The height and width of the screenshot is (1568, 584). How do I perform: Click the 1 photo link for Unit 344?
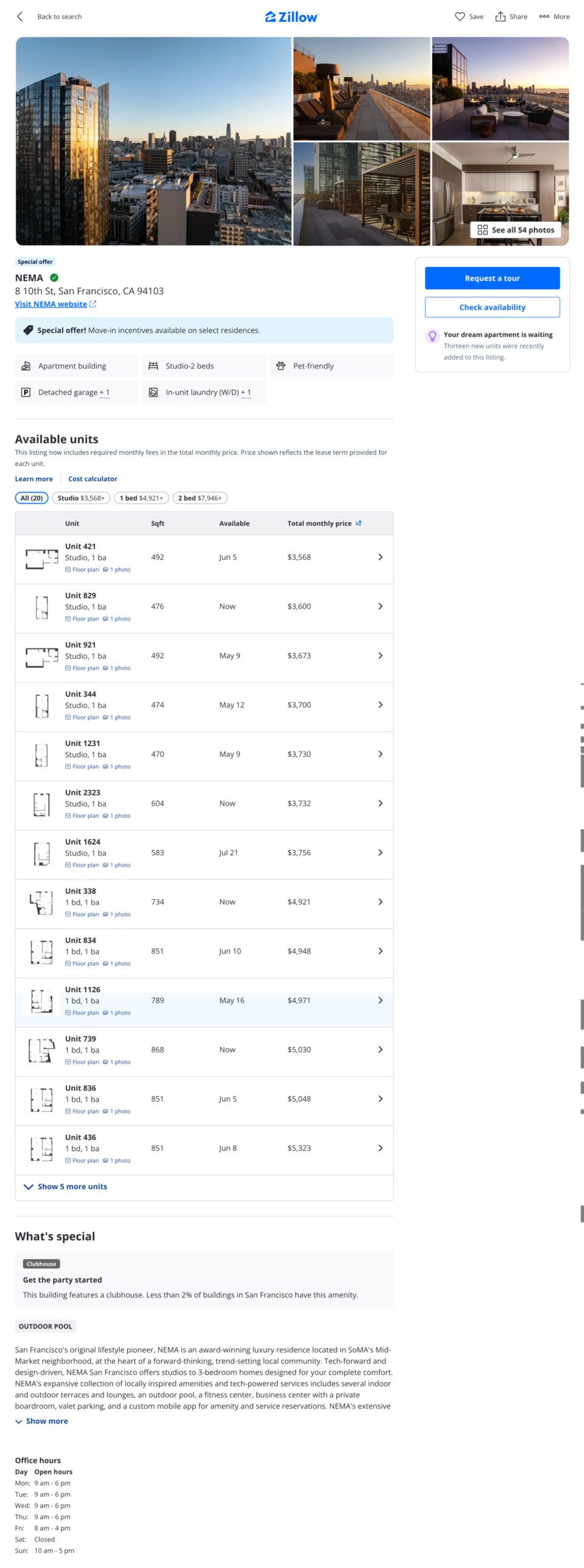(x=117, y=717)
